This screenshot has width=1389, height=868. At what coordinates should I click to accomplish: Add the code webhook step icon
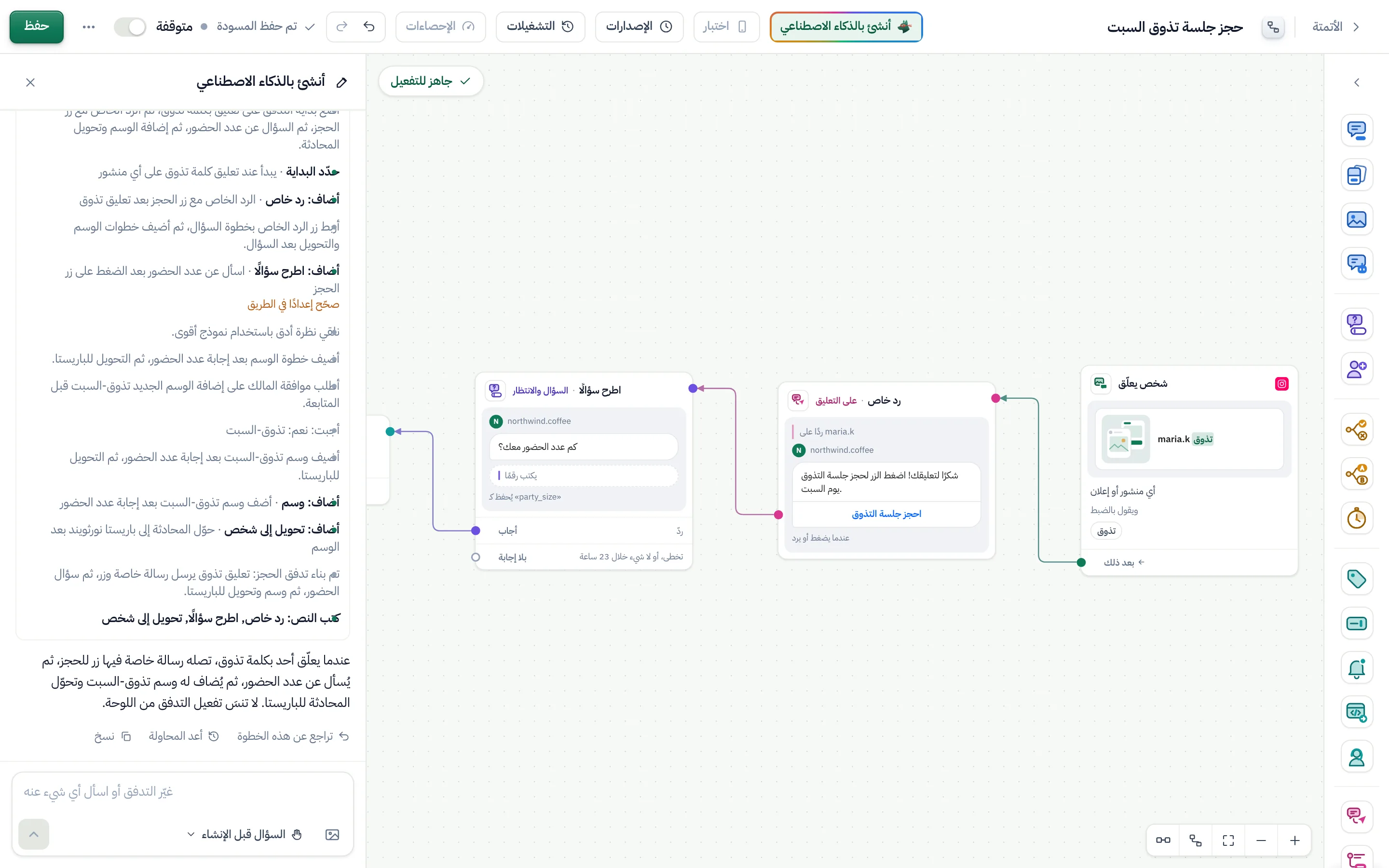(1356, 712)
